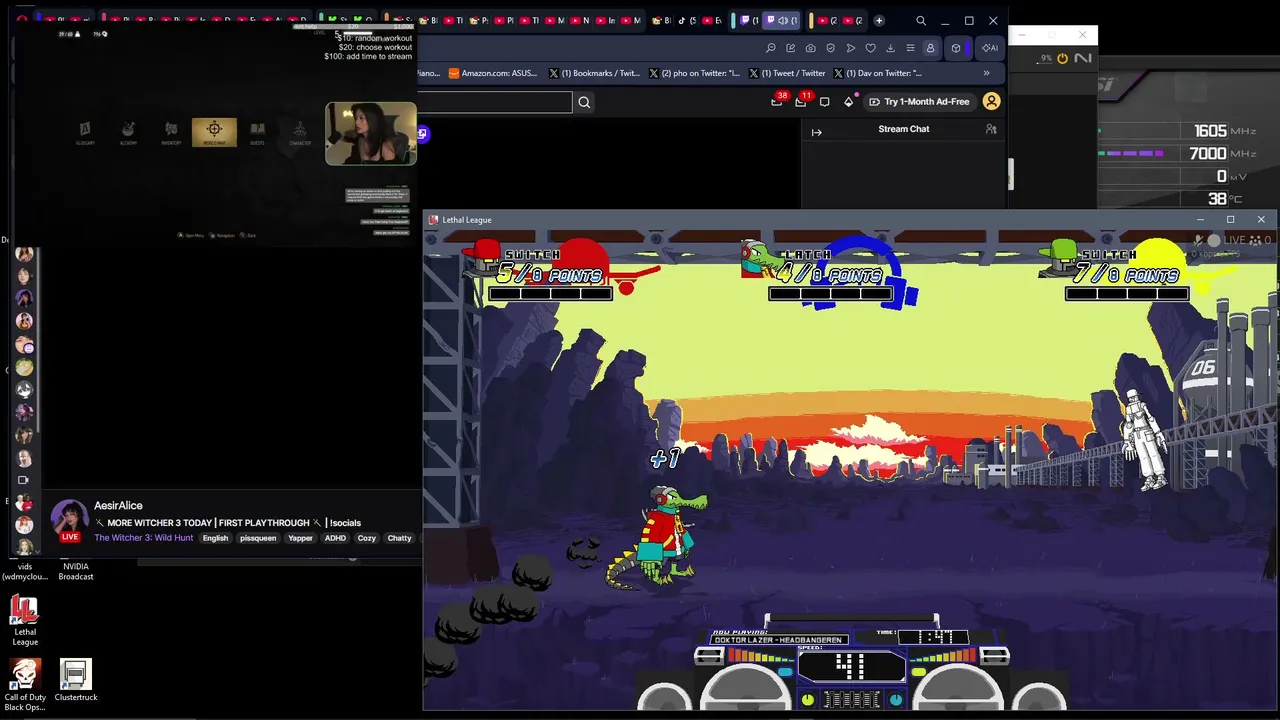Open The Witcher 3: Wild Hunt category link
Image resolution: width=1280 pixels, height=720 pixels.
(144, 538)
